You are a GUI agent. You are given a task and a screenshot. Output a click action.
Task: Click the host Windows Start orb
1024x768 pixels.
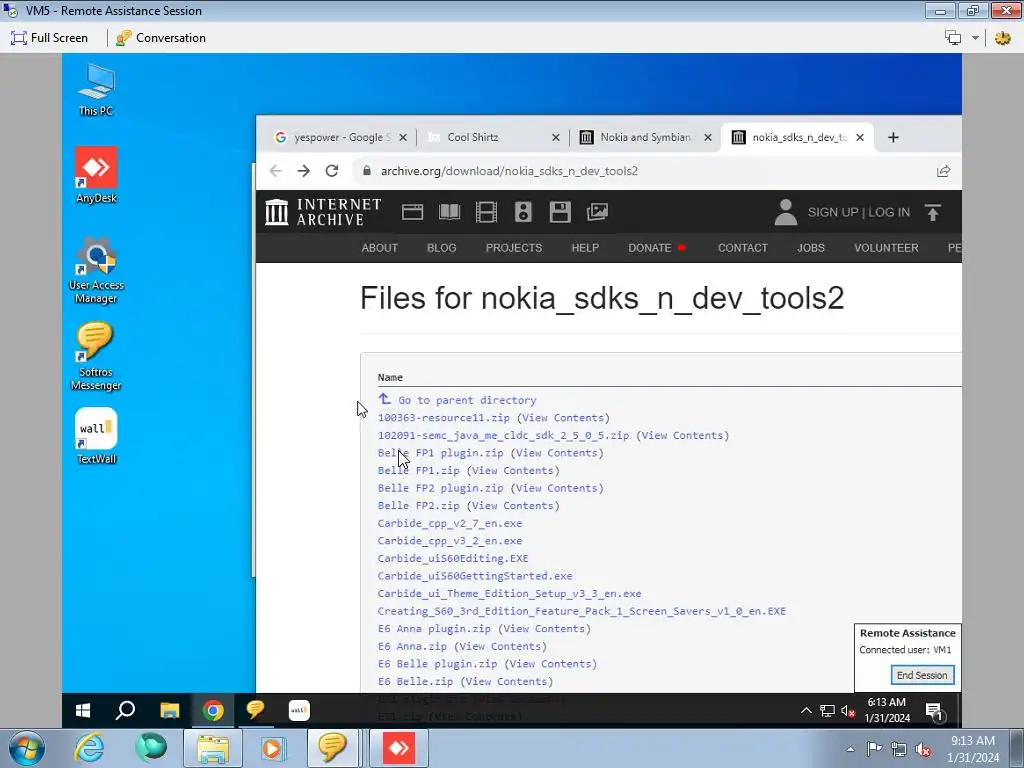[26, 748]
